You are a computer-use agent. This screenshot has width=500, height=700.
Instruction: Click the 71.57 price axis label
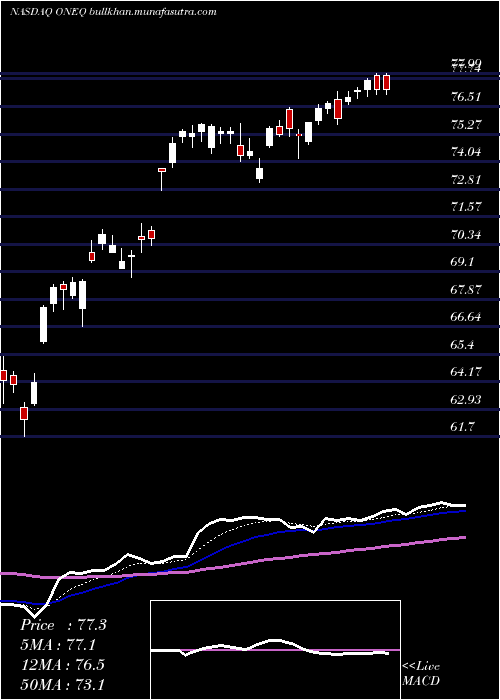pos(466,207)
